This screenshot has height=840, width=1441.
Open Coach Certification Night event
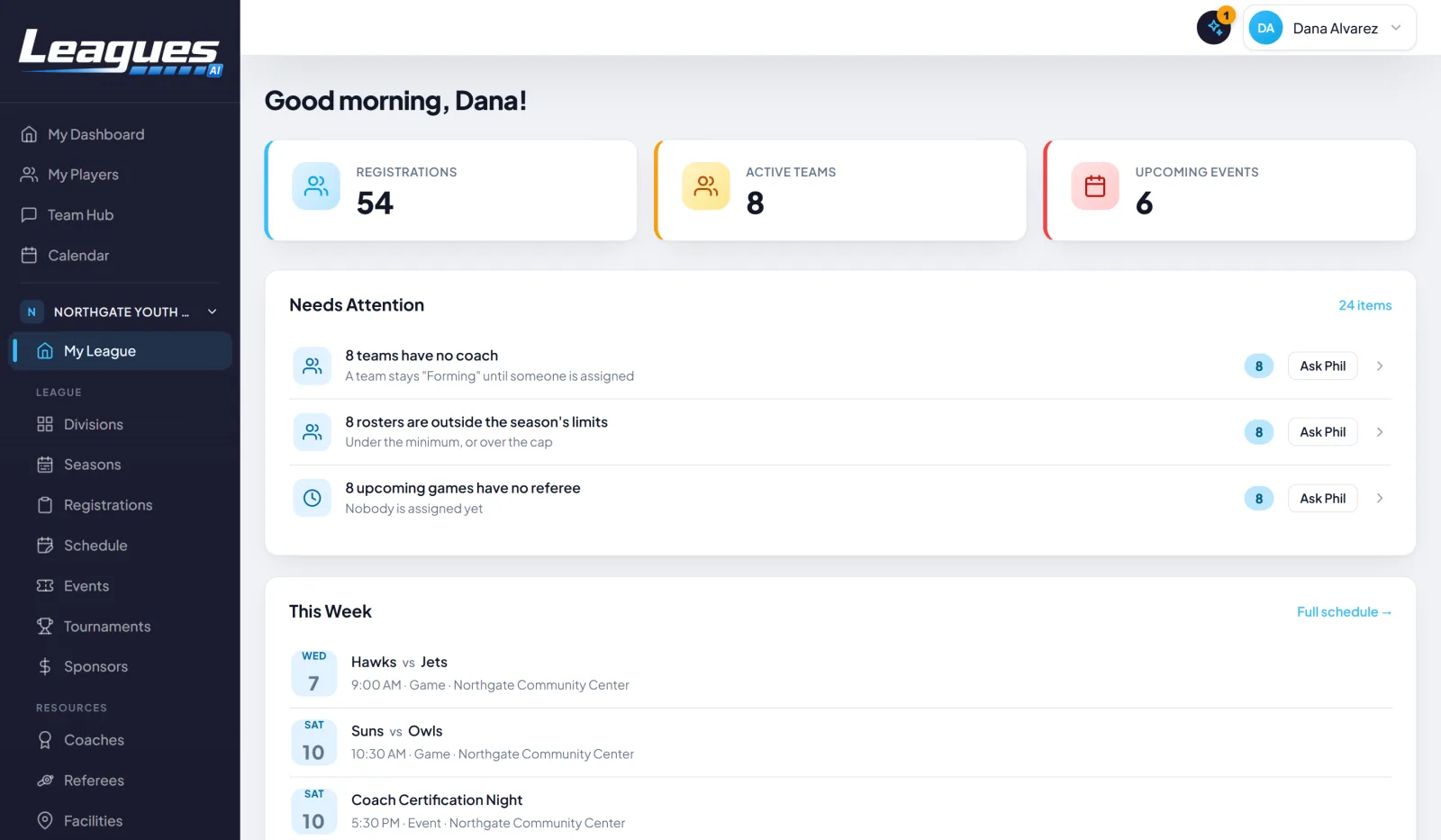[x=840, y=811]
